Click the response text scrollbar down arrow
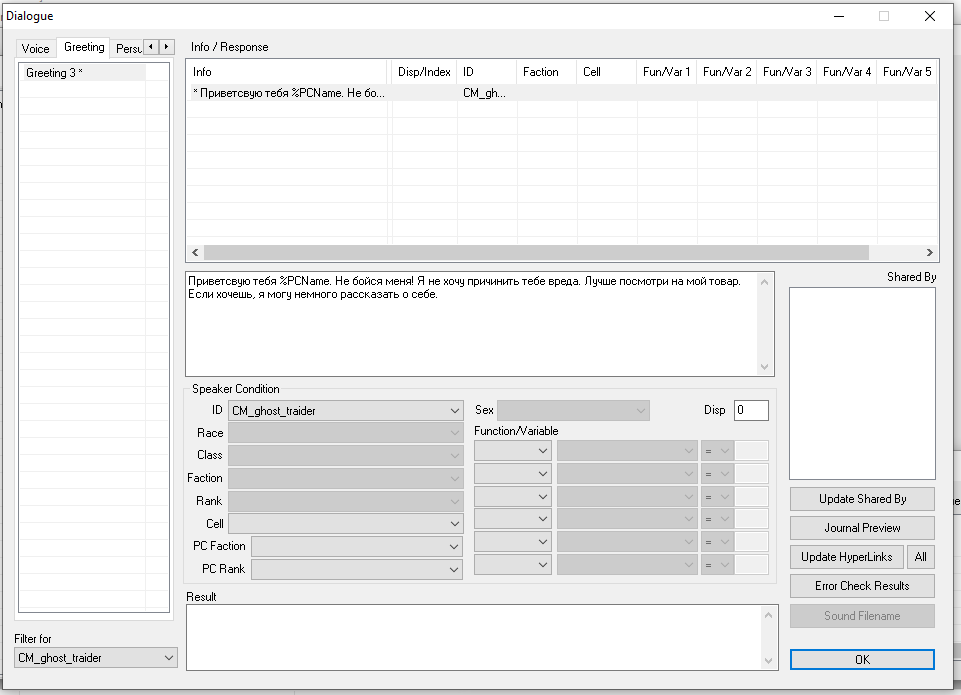Viewport: 961px width, 695px height. 764,366
